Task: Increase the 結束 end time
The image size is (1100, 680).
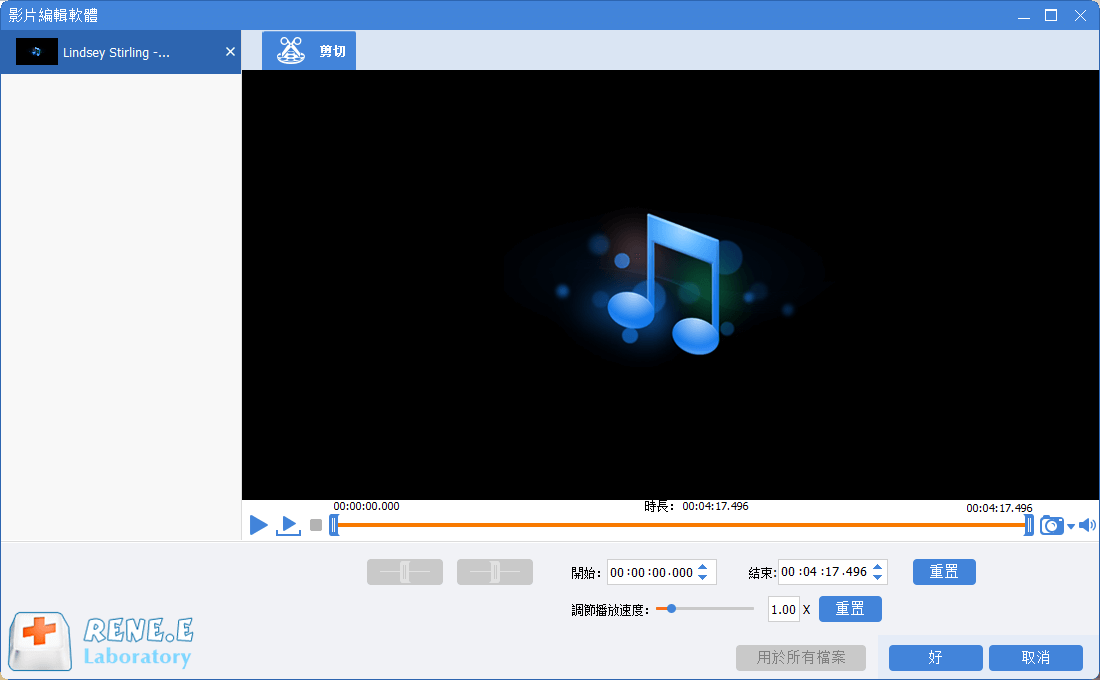Action: point(878,566)
